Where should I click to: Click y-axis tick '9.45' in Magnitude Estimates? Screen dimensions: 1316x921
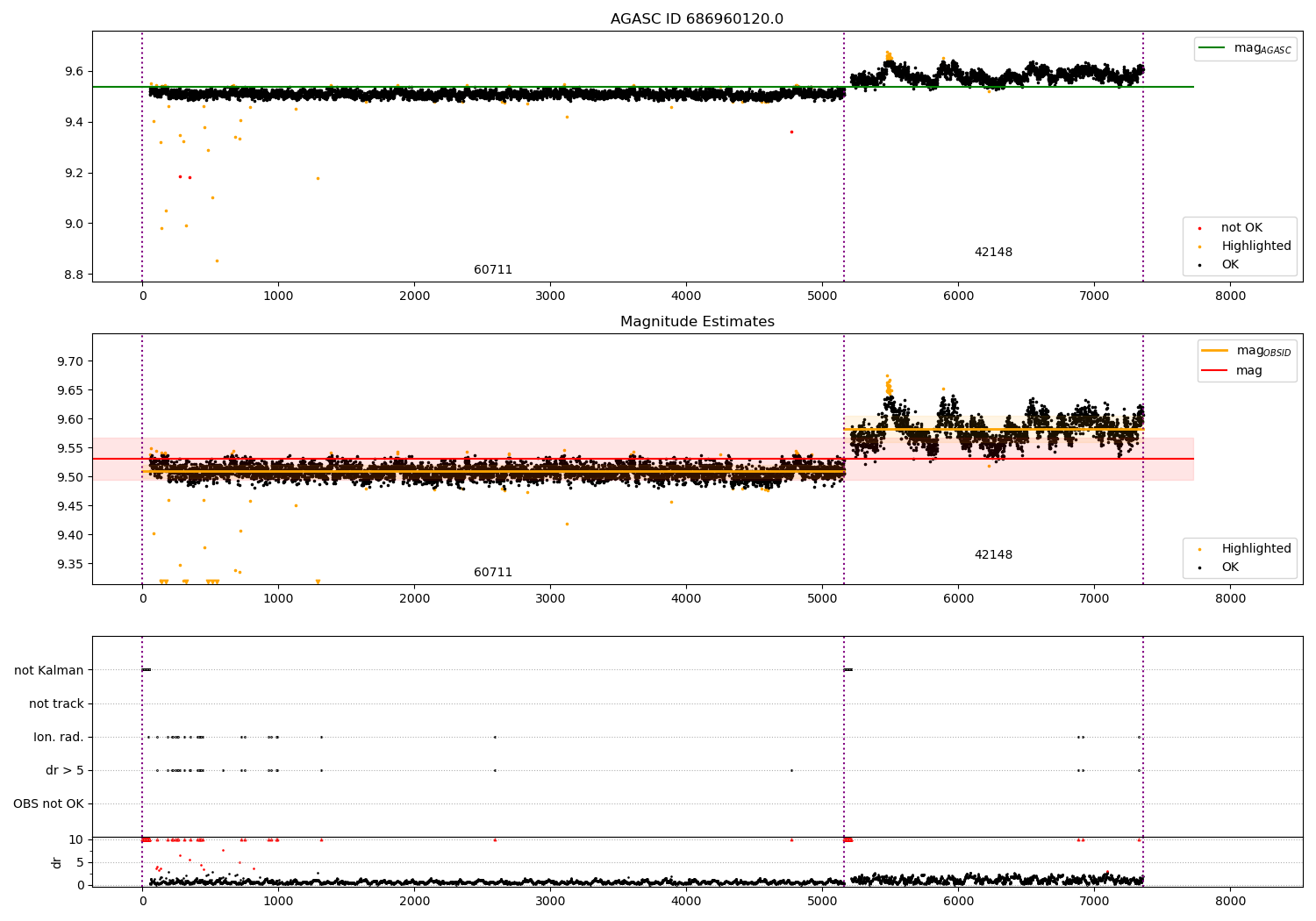[69, 507]
